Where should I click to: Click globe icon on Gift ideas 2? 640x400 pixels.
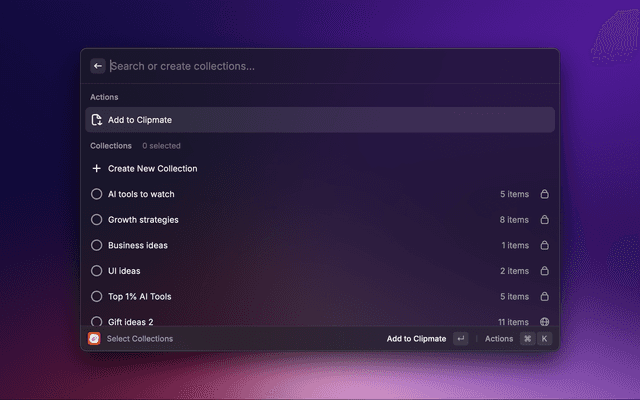click(544, 322)
